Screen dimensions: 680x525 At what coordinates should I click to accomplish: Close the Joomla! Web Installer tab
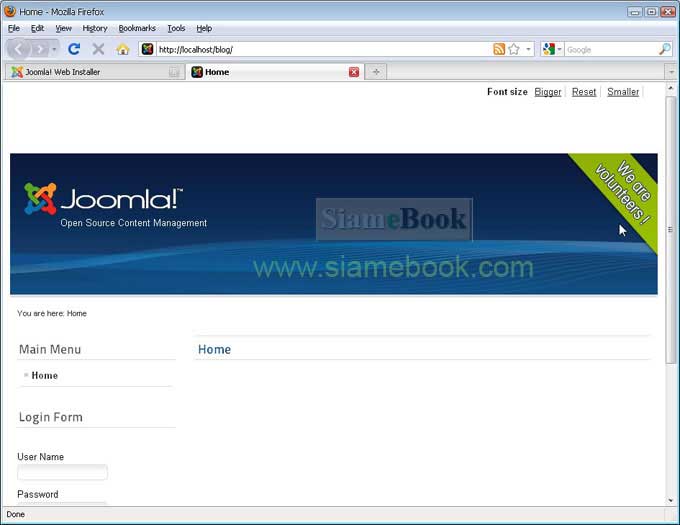[x=174, y=72]
